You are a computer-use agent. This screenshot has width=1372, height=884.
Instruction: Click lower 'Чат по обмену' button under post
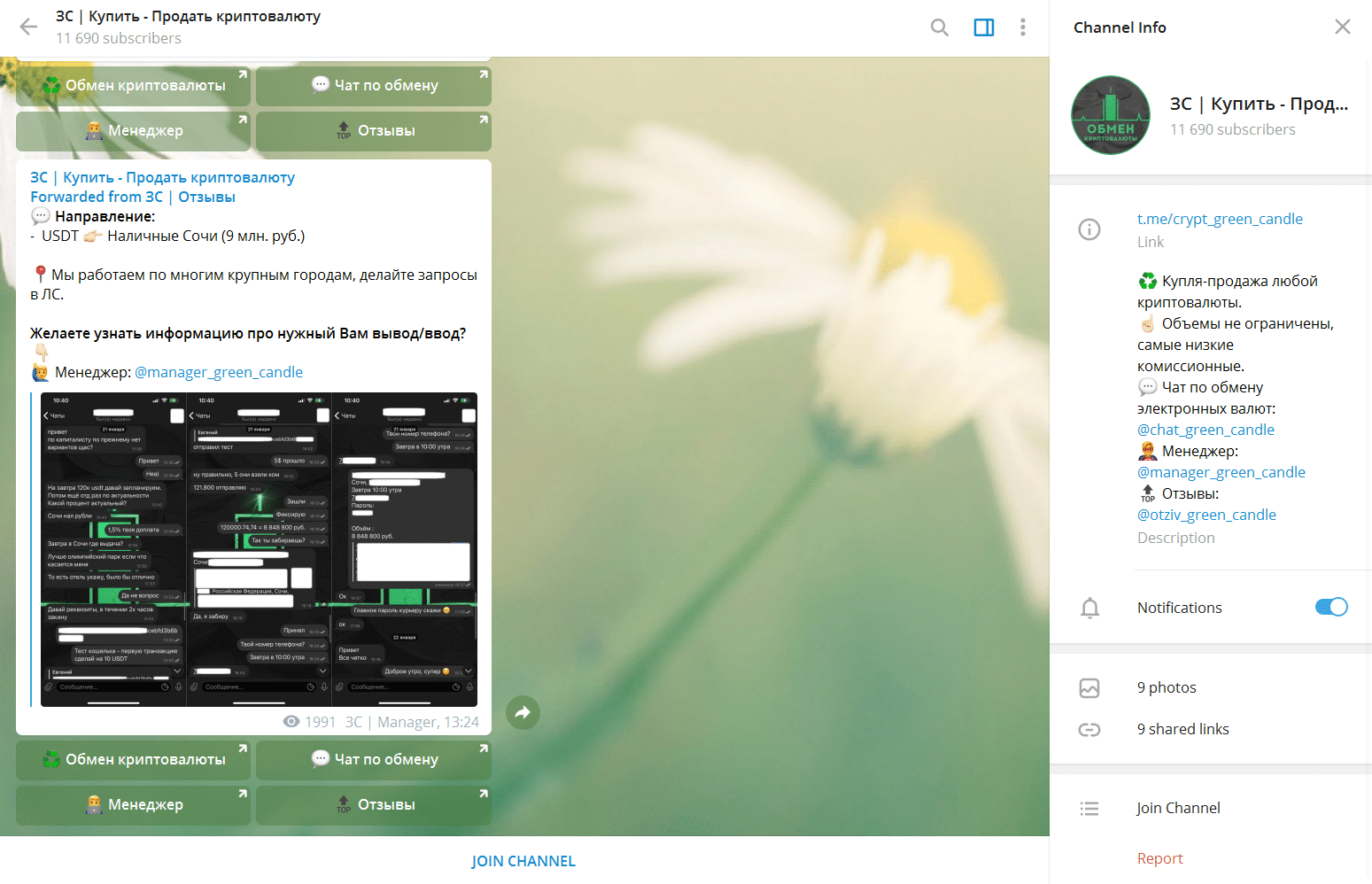click(x=374, y=760)
